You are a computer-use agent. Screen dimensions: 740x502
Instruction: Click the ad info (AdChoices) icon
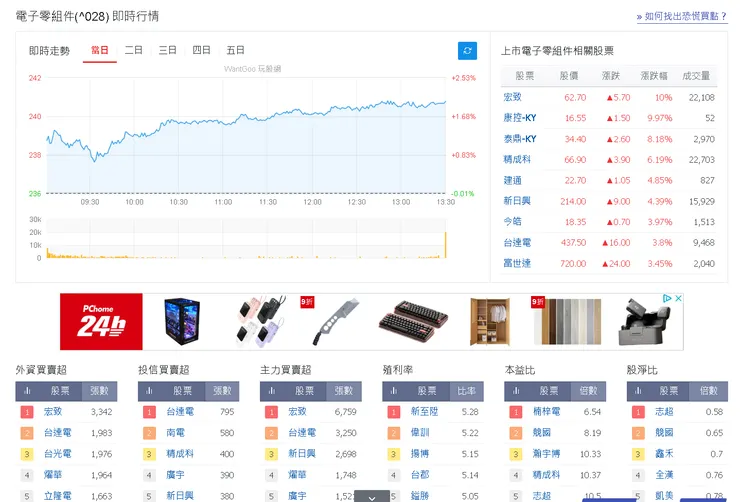(667, 298)
